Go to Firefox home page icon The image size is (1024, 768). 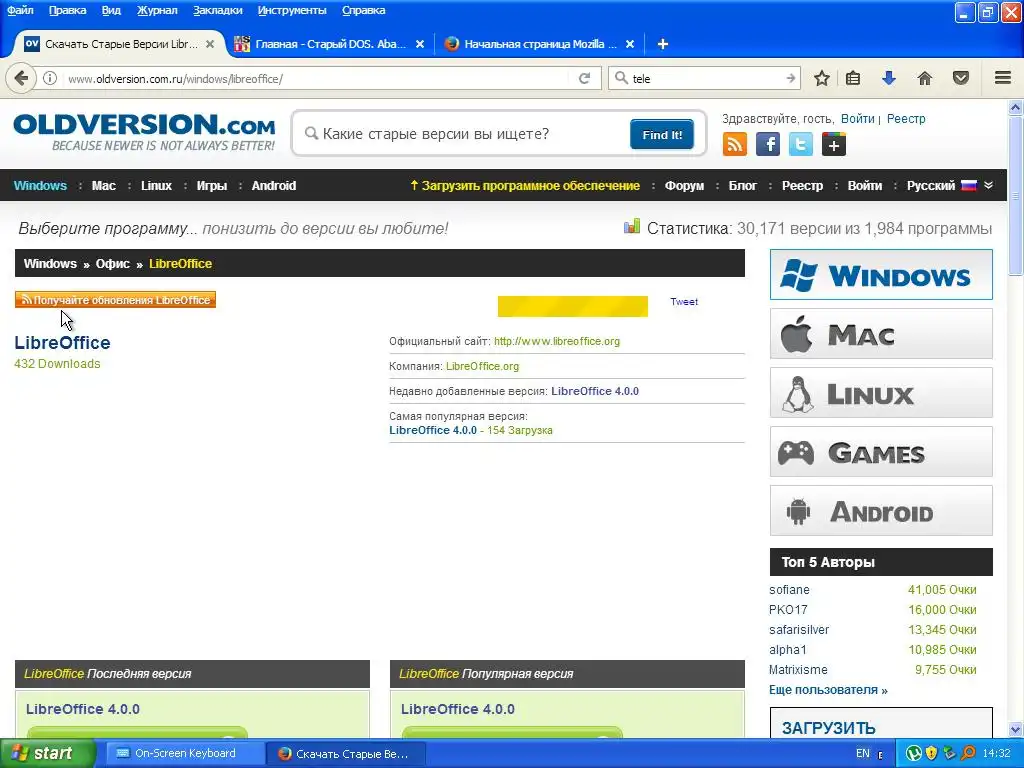925,78
